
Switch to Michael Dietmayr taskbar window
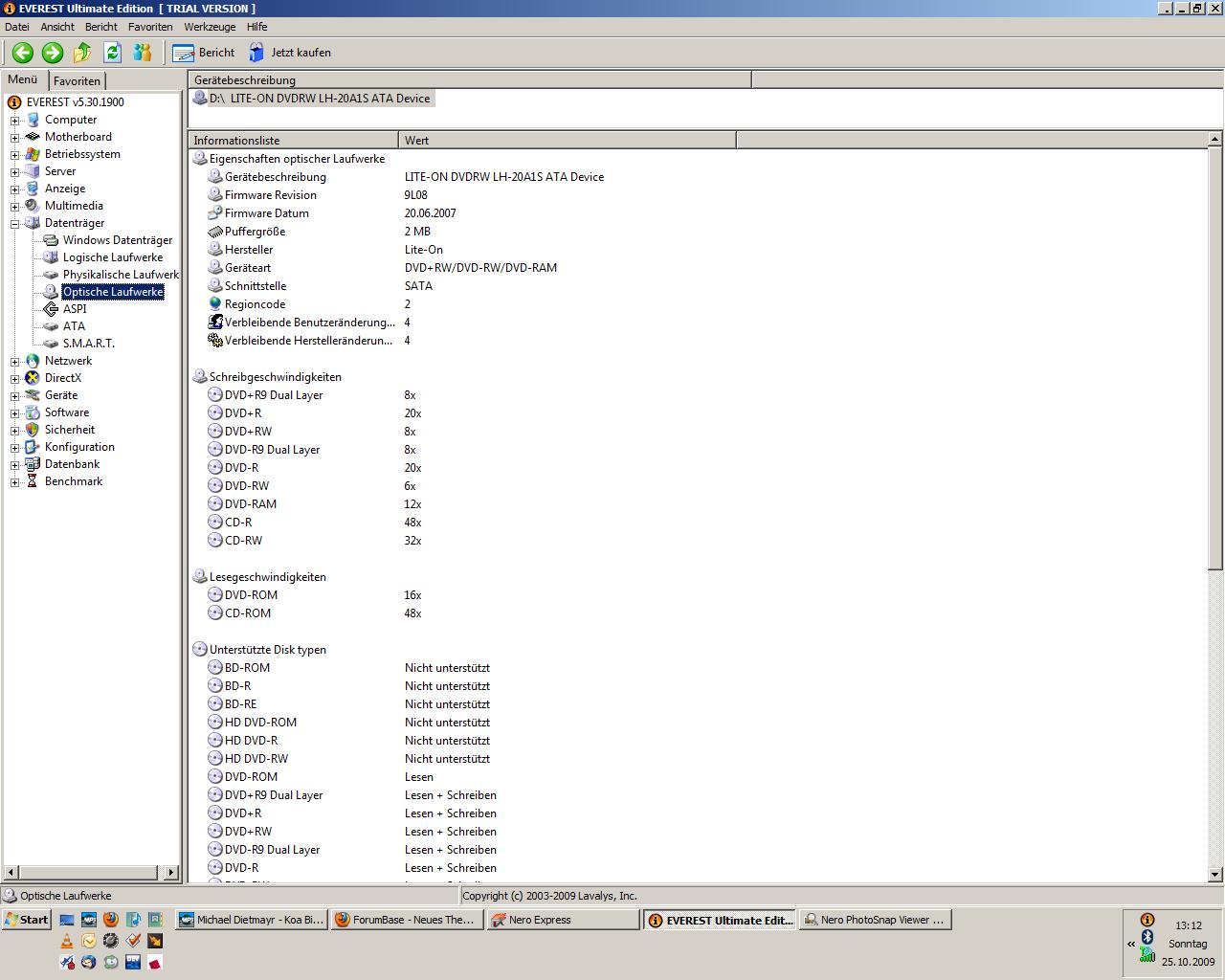coord(250,920)
